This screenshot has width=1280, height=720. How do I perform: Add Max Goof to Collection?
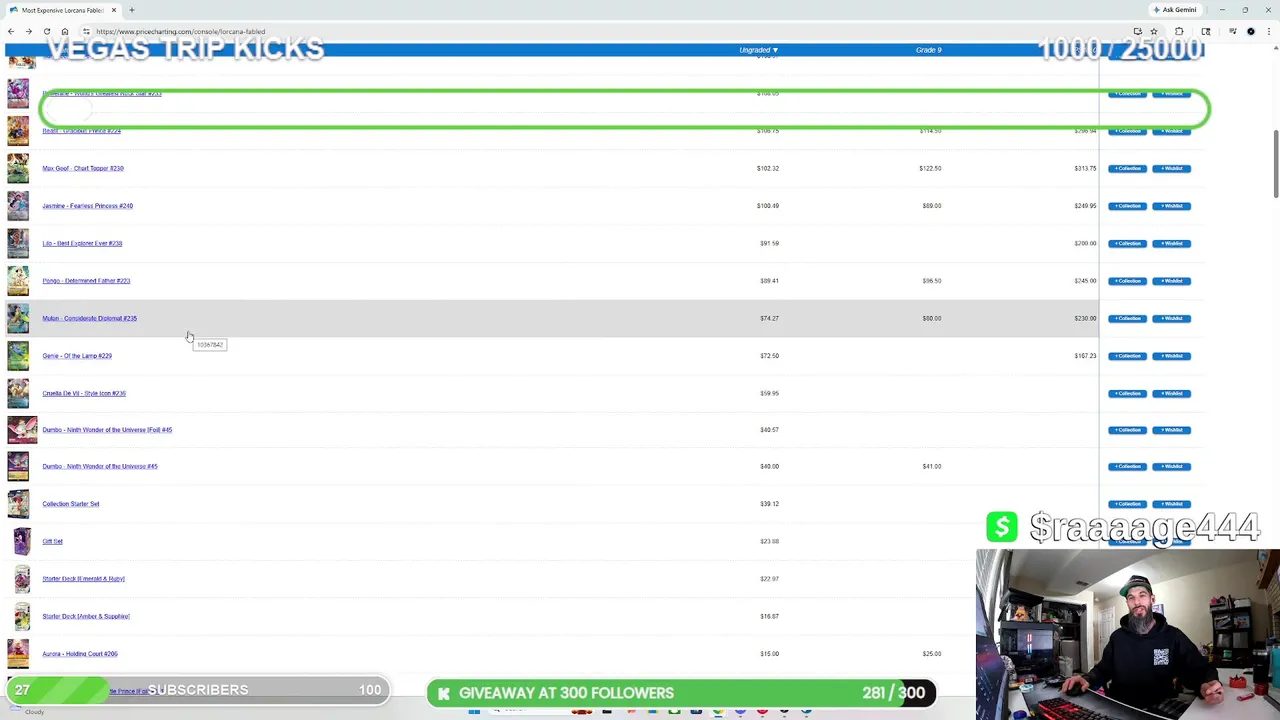(1127, 168)
